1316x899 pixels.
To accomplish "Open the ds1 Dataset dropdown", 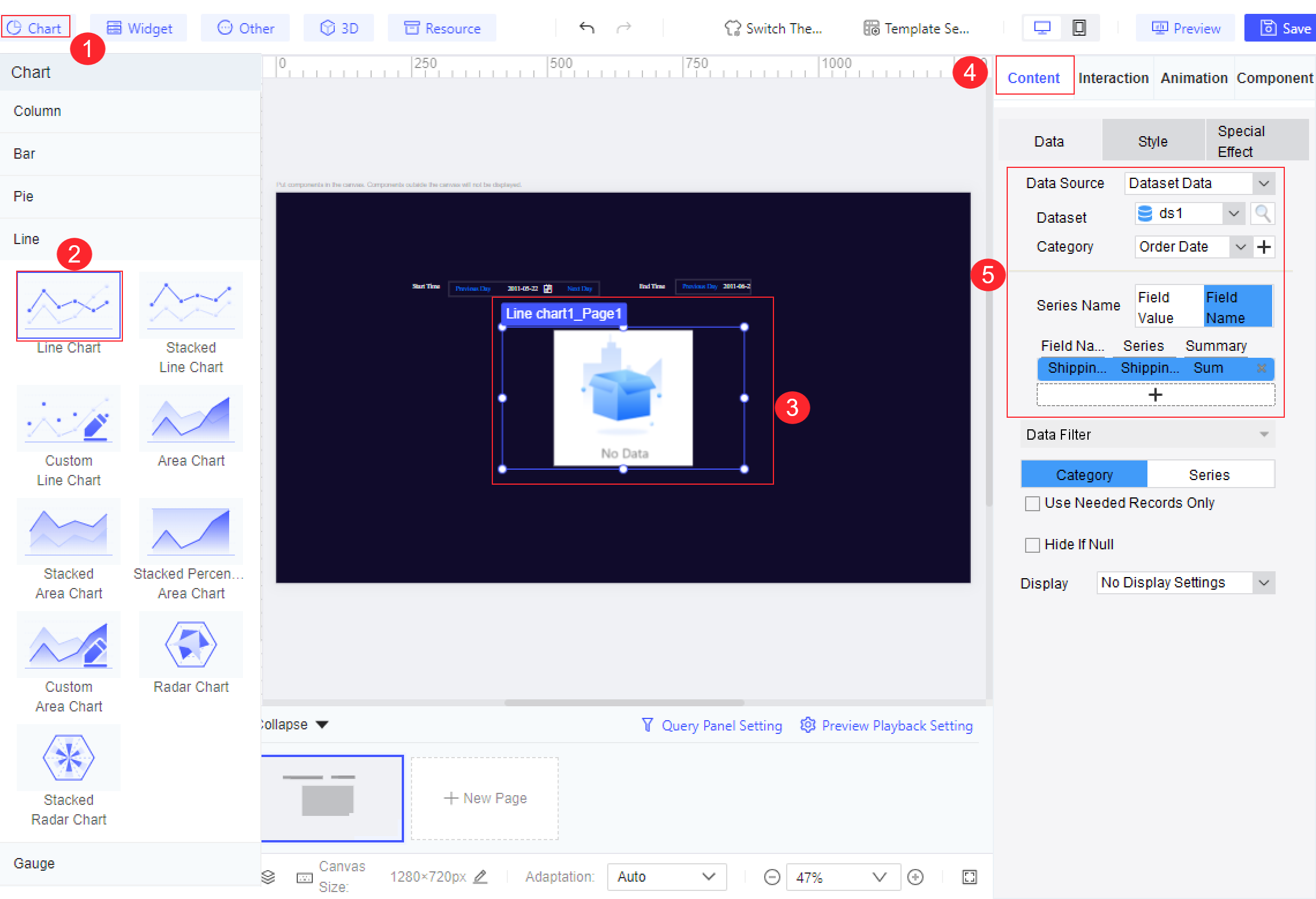I will pos(1189,213).
